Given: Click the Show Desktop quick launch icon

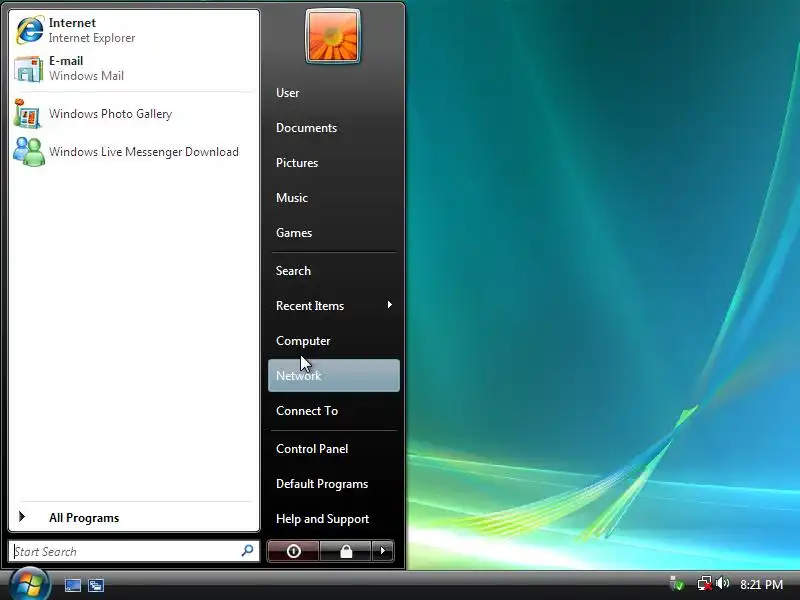Looking at the screenshot, I should click(x=72, y=585).
